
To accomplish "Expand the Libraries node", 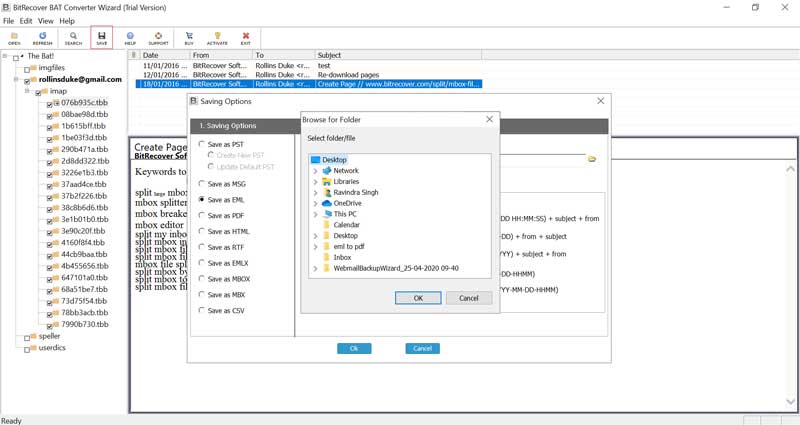I will pyautogui.click(x=315, y=182).
